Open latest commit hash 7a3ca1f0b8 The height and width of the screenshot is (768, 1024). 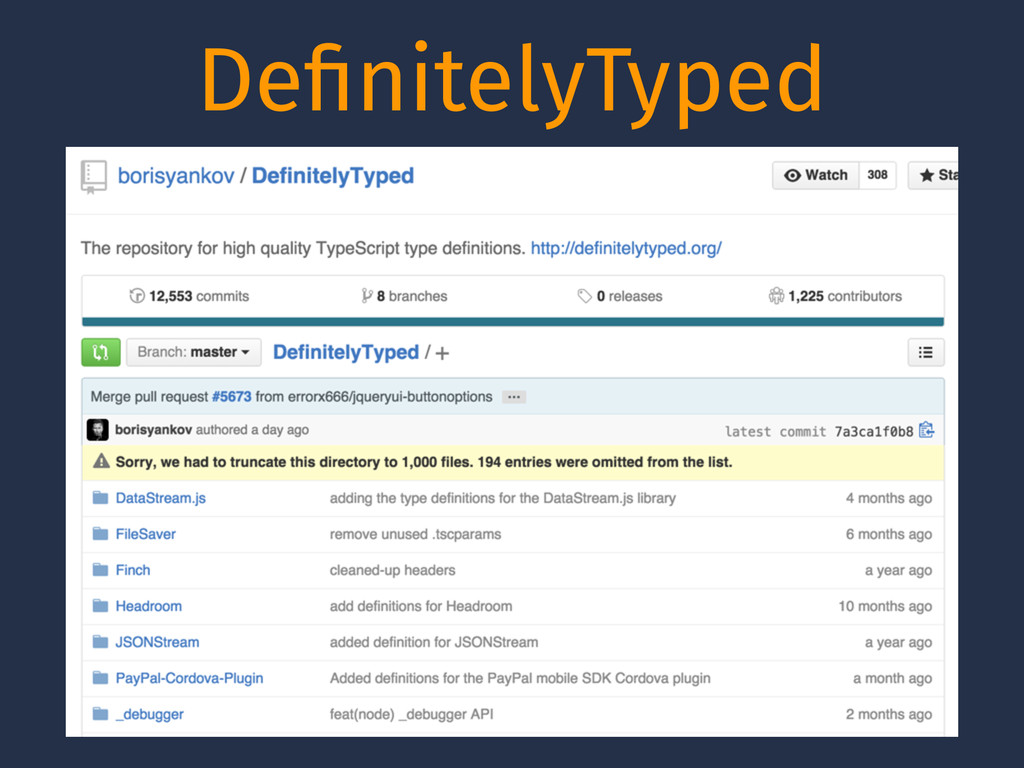pyautogui.click(x=874, y=431)
